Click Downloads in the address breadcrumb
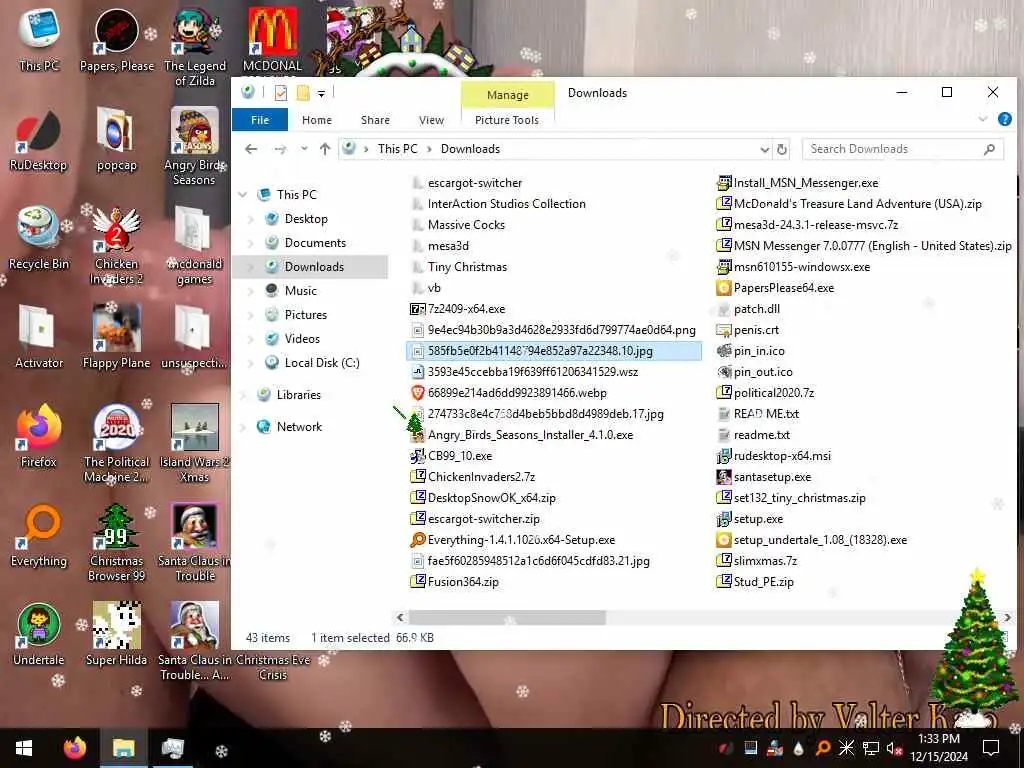Viewport: 1024px width, 768px height. (x=470, y=149)
